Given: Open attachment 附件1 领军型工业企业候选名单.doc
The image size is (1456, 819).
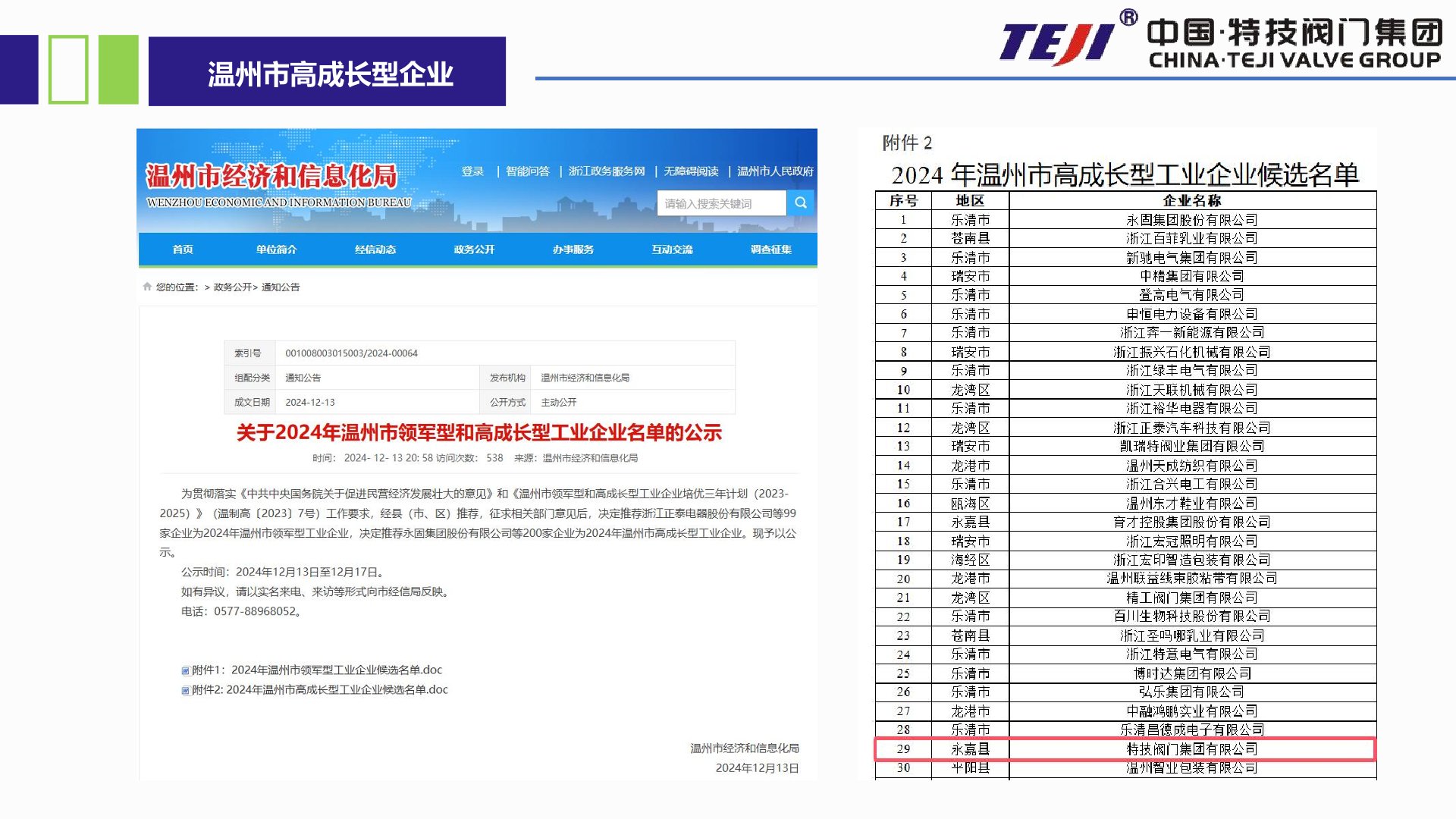Looking at the screenshot, I should pyautogui.click(x=317, y=670).
